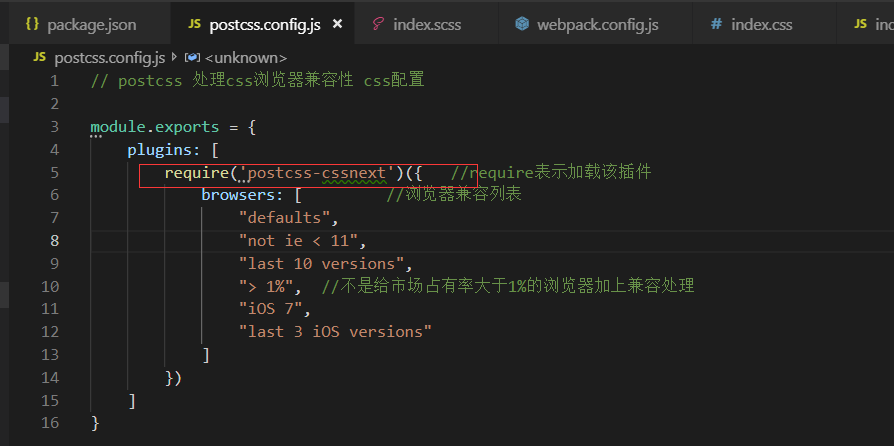The width and height of the screenshot is (894, 446).
Task: Click the symbol icon beside <unknown> breadcrumb
Action: coord(193,58)
